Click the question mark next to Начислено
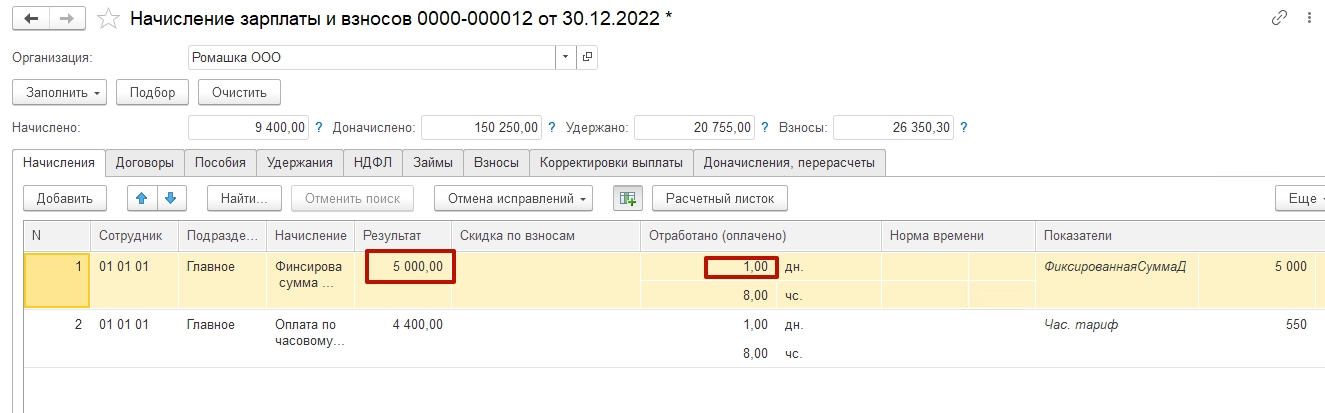The width and height of the screenshot is (1325, 413). pos(319,128)
